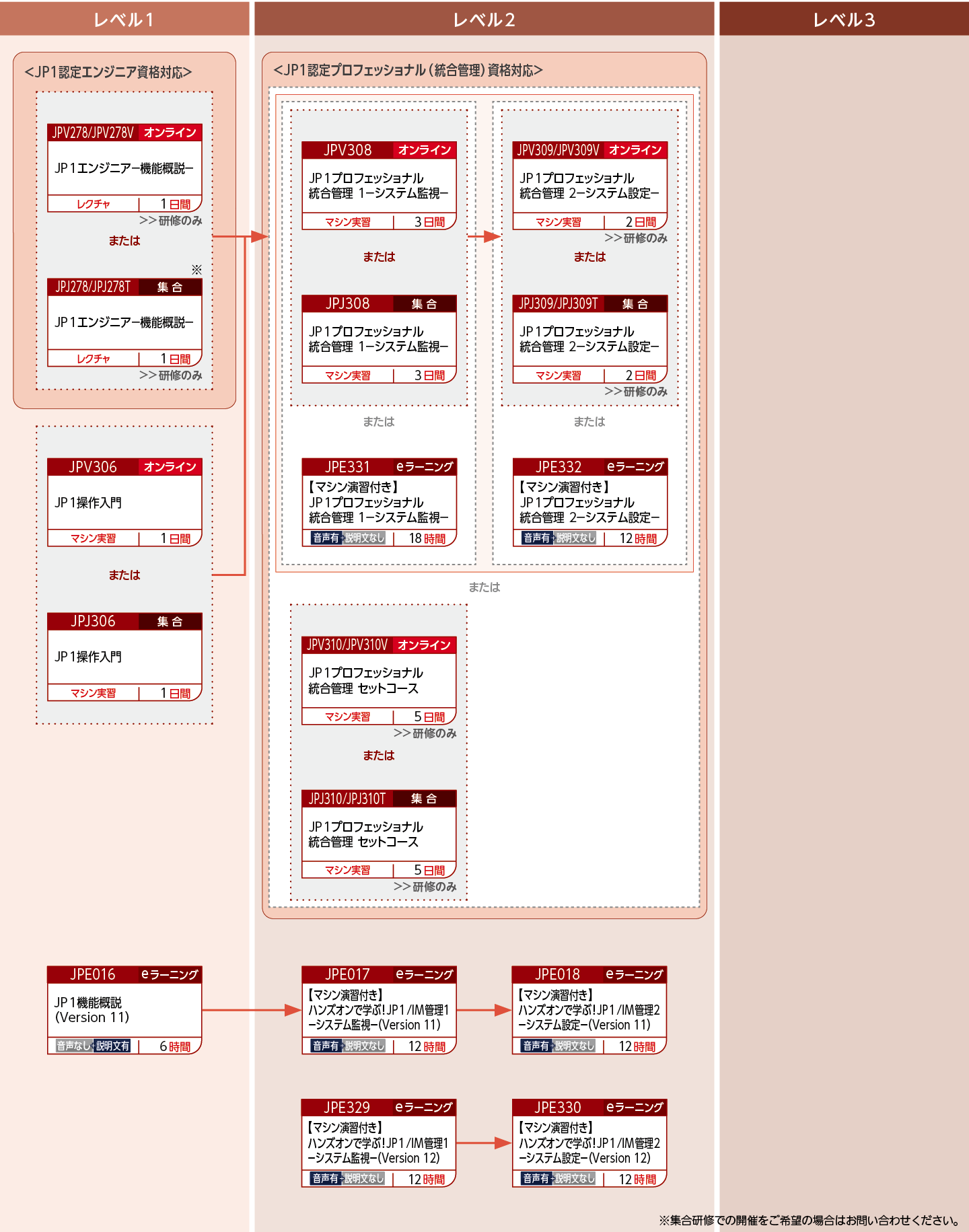Image resolution: width=969 pixels, height=1232 pixels.
Task: Click the レベル2 column header
Action: [485, 19]
